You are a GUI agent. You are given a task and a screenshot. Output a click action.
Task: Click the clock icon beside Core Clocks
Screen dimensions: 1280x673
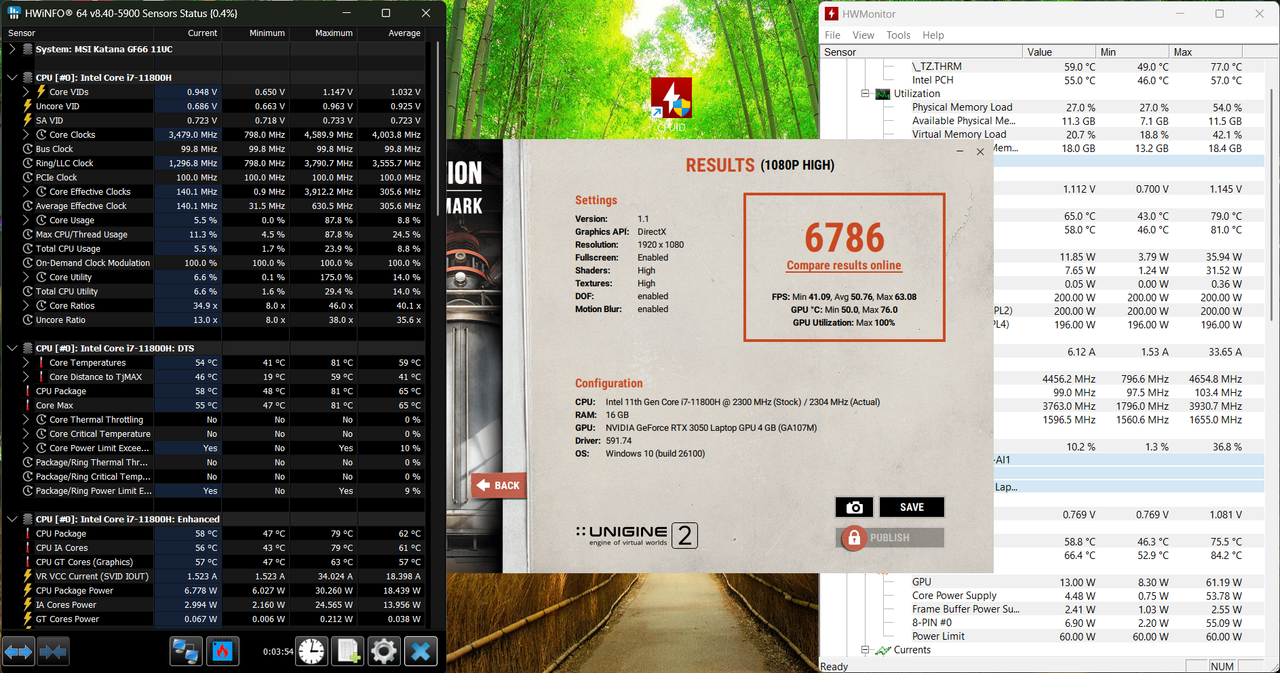point(41,134)
